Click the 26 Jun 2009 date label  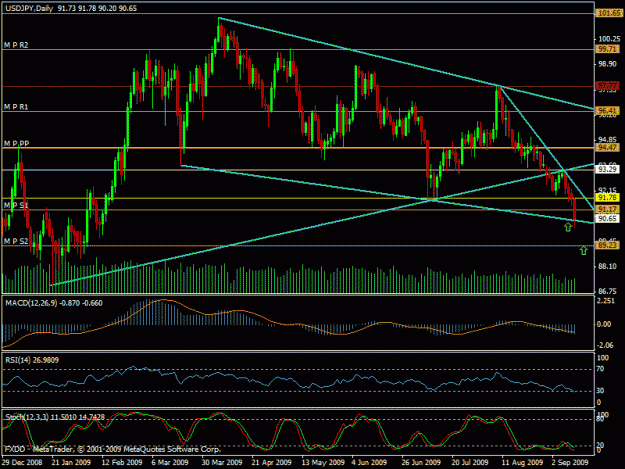coord(421,462)
